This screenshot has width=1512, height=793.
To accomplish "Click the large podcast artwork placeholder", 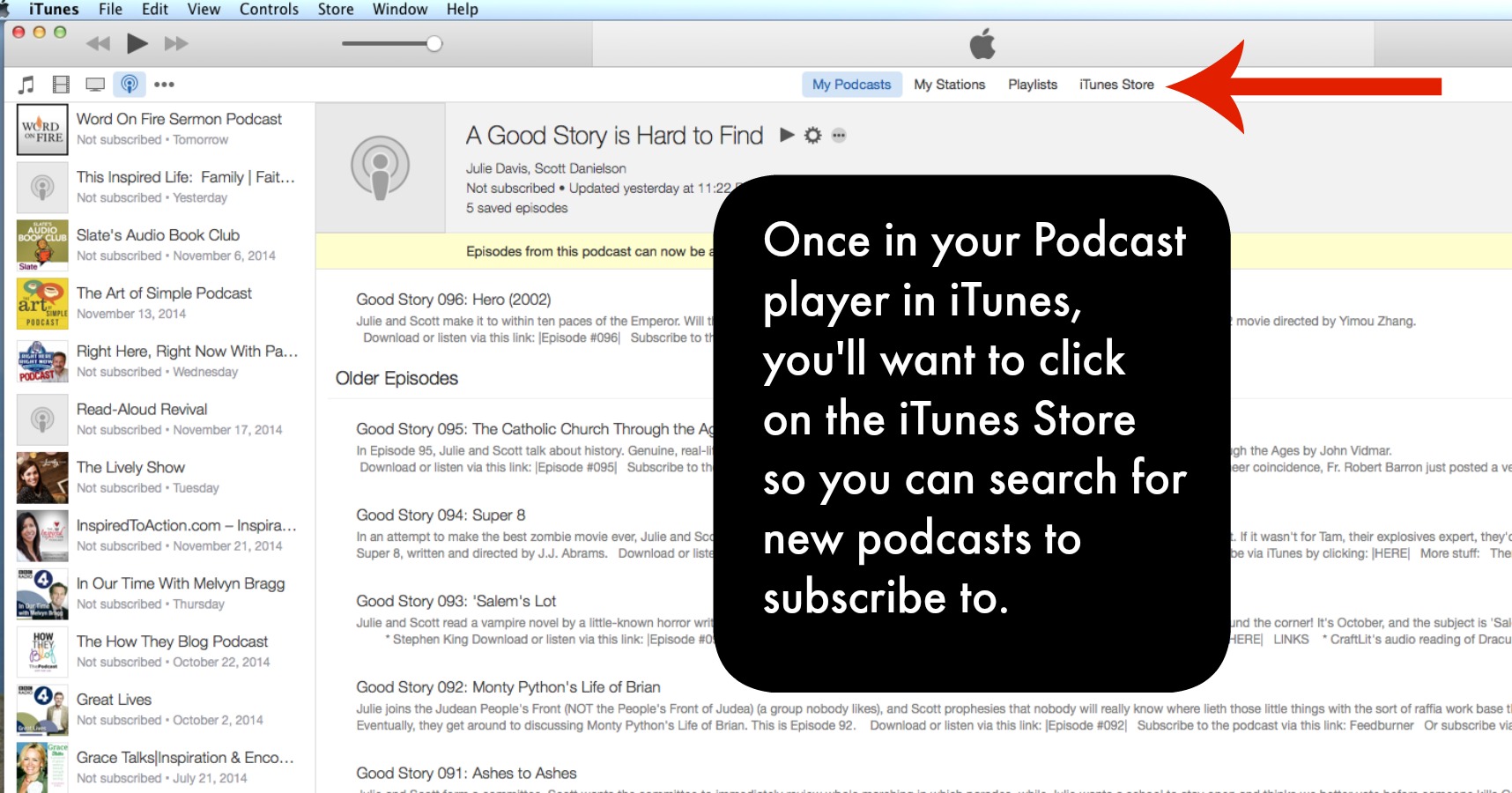I will 381,167.
